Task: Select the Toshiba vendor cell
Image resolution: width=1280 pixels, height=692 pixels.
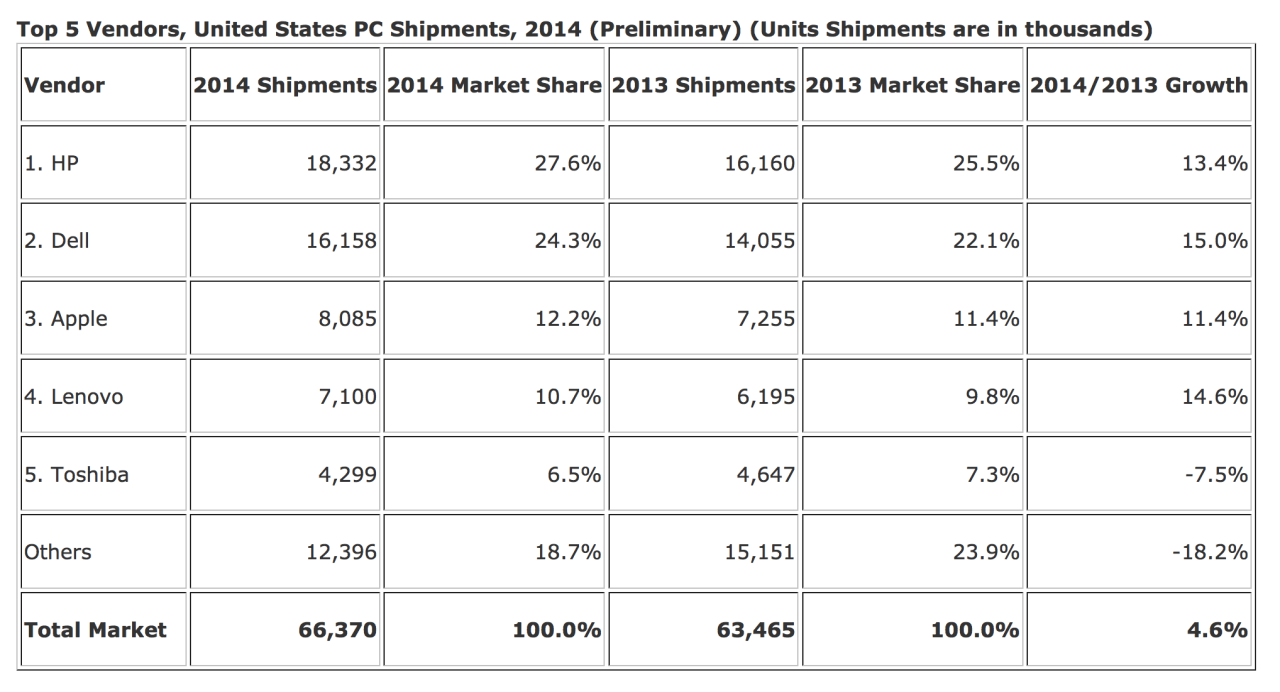Action: tap(76, 474)
